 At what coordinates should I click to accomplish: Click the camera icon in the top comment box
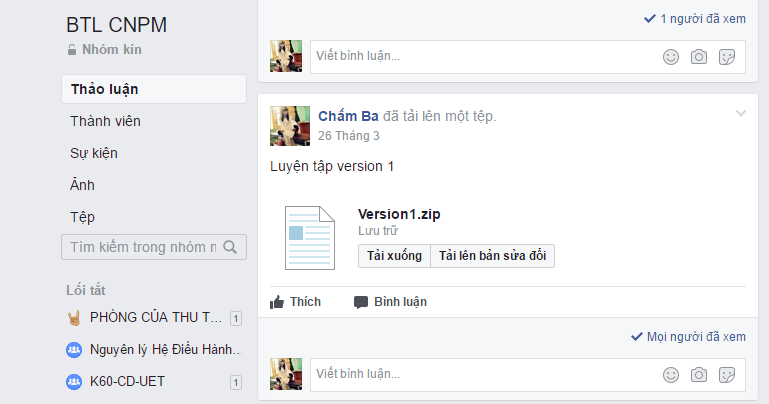(699, 57)
